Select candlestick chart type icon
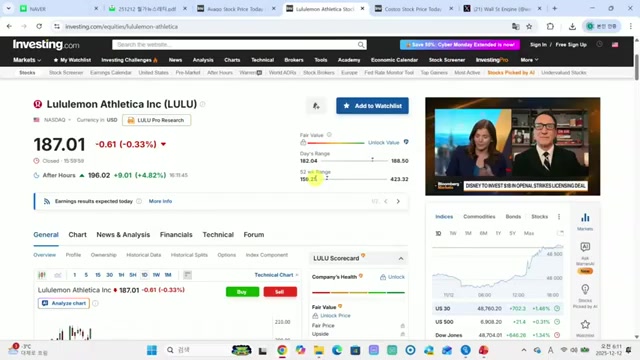This screenshot has width=640, height=360. coord(42,275)
